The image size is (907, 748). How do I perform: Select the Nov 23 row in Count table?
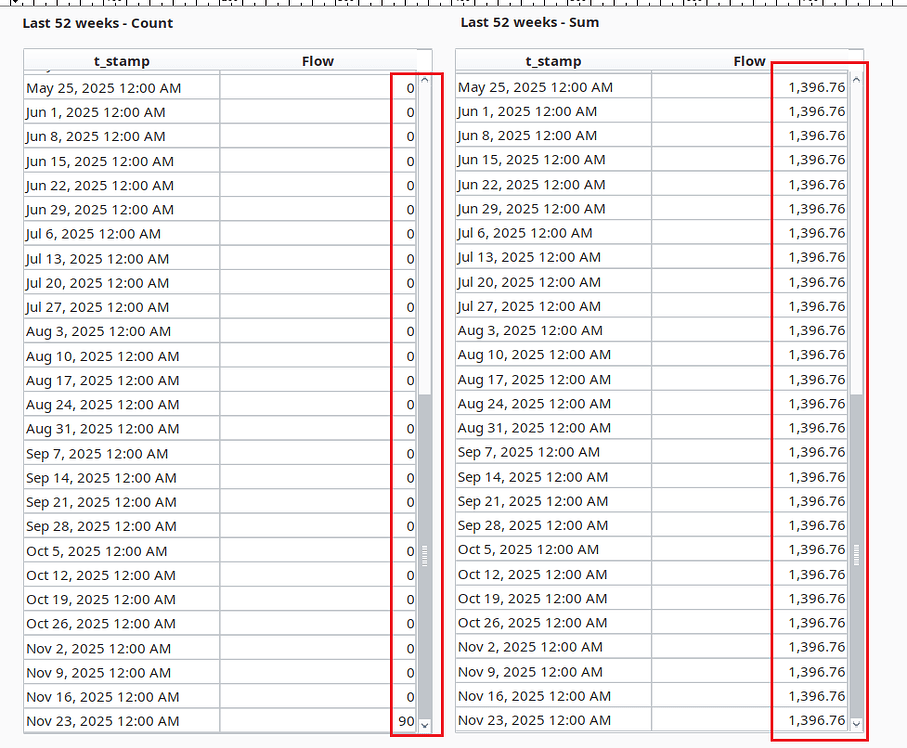(120, 721)
